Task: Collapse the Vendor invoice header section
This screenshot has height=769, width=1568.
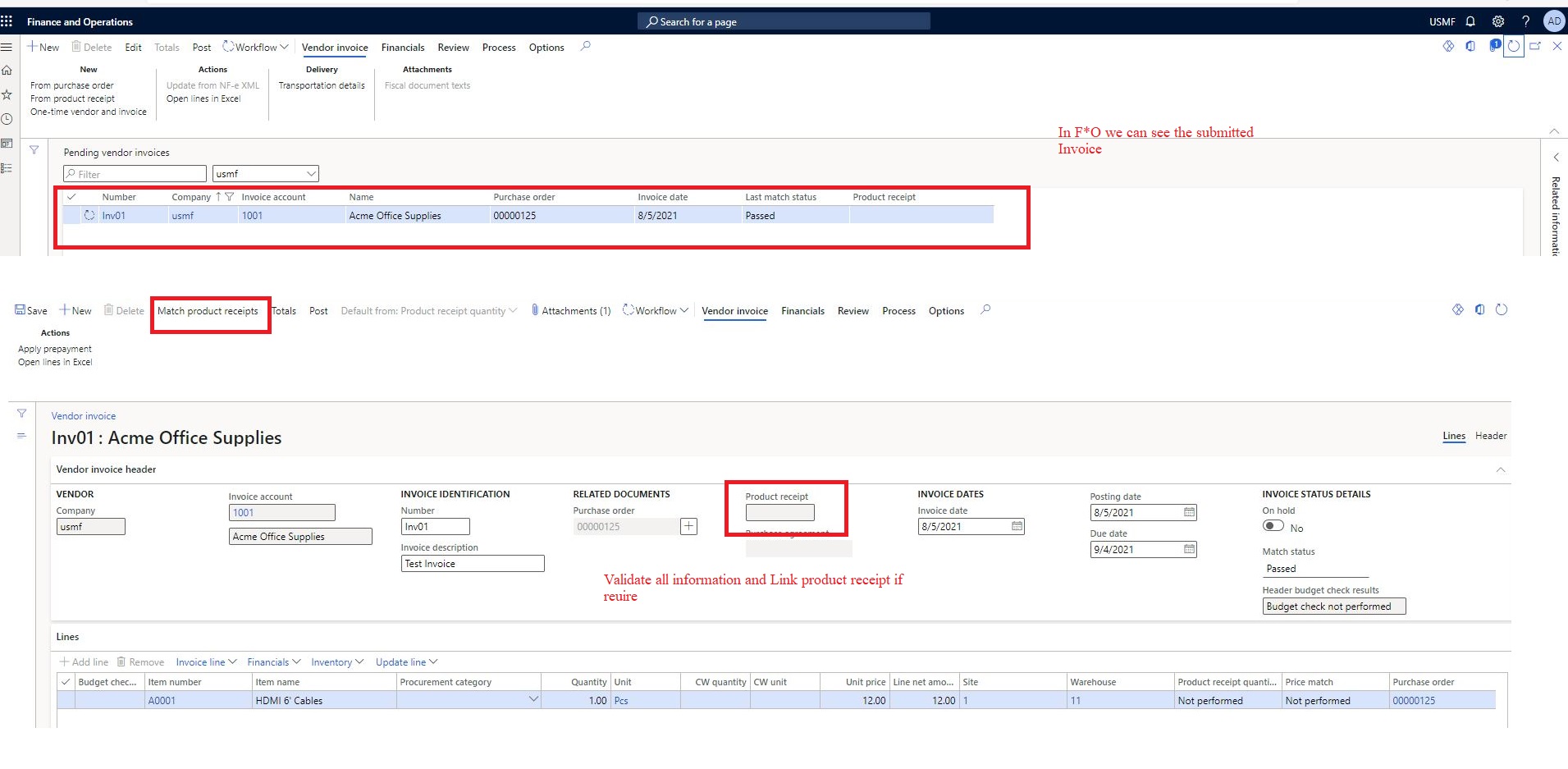Action: click(1501, 469)
